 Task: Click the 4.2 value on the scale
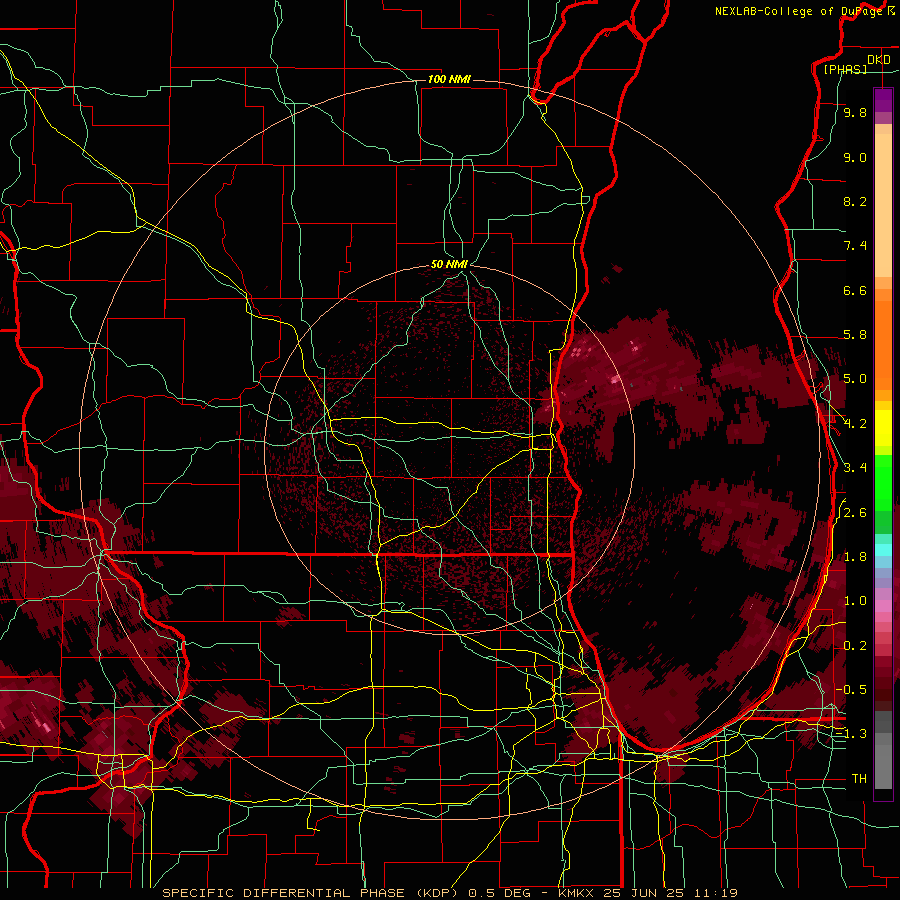[x=855, y=424]
